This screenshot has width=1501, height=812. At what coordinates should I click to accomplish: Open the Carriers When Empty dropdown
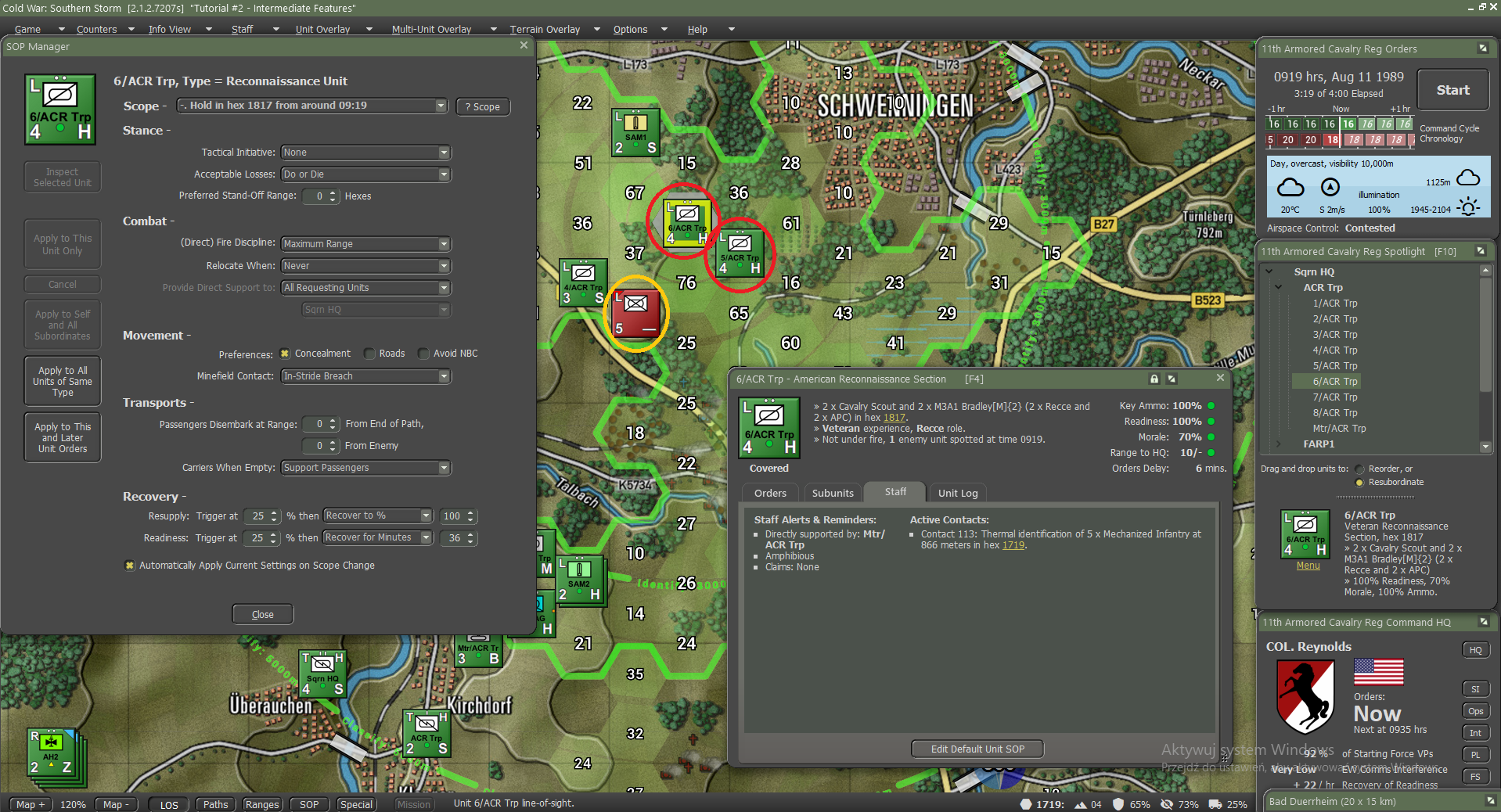point(366,468)
